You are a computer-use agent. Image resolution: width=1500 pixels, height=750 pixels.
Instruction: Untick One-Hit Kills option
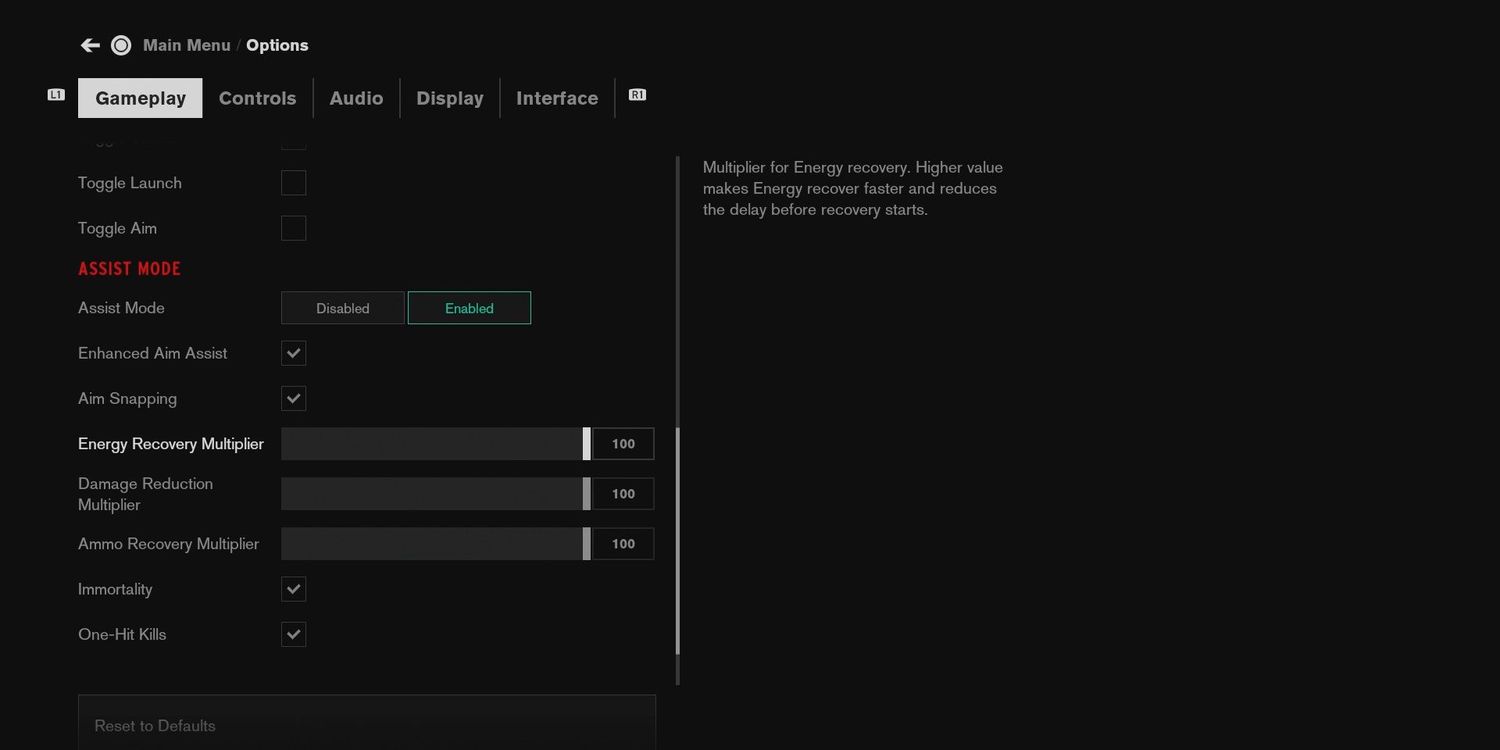pyautogui.click(x=293, y=634)
